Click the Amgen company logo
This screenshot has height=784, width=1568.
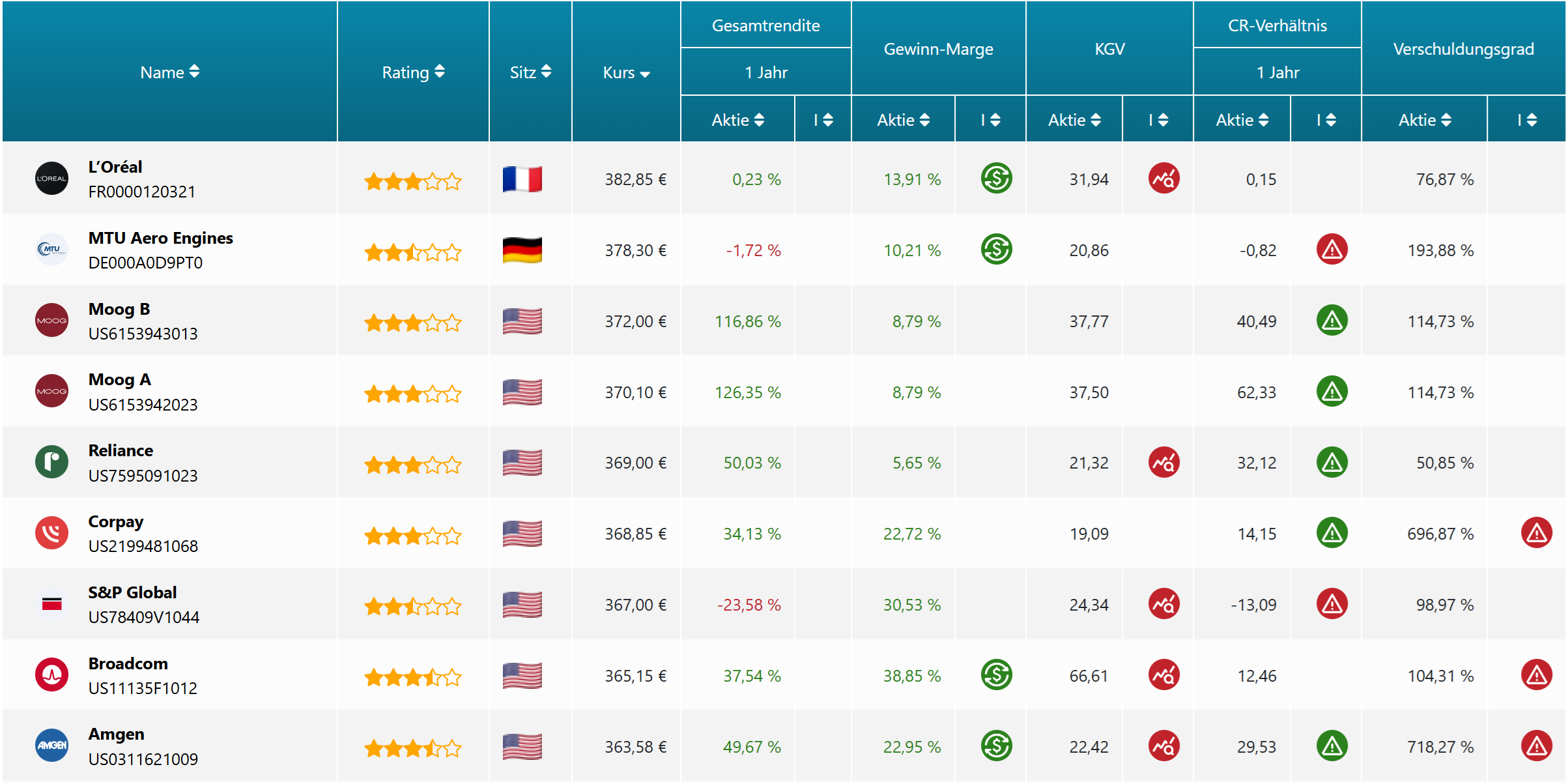coord(51,746)
